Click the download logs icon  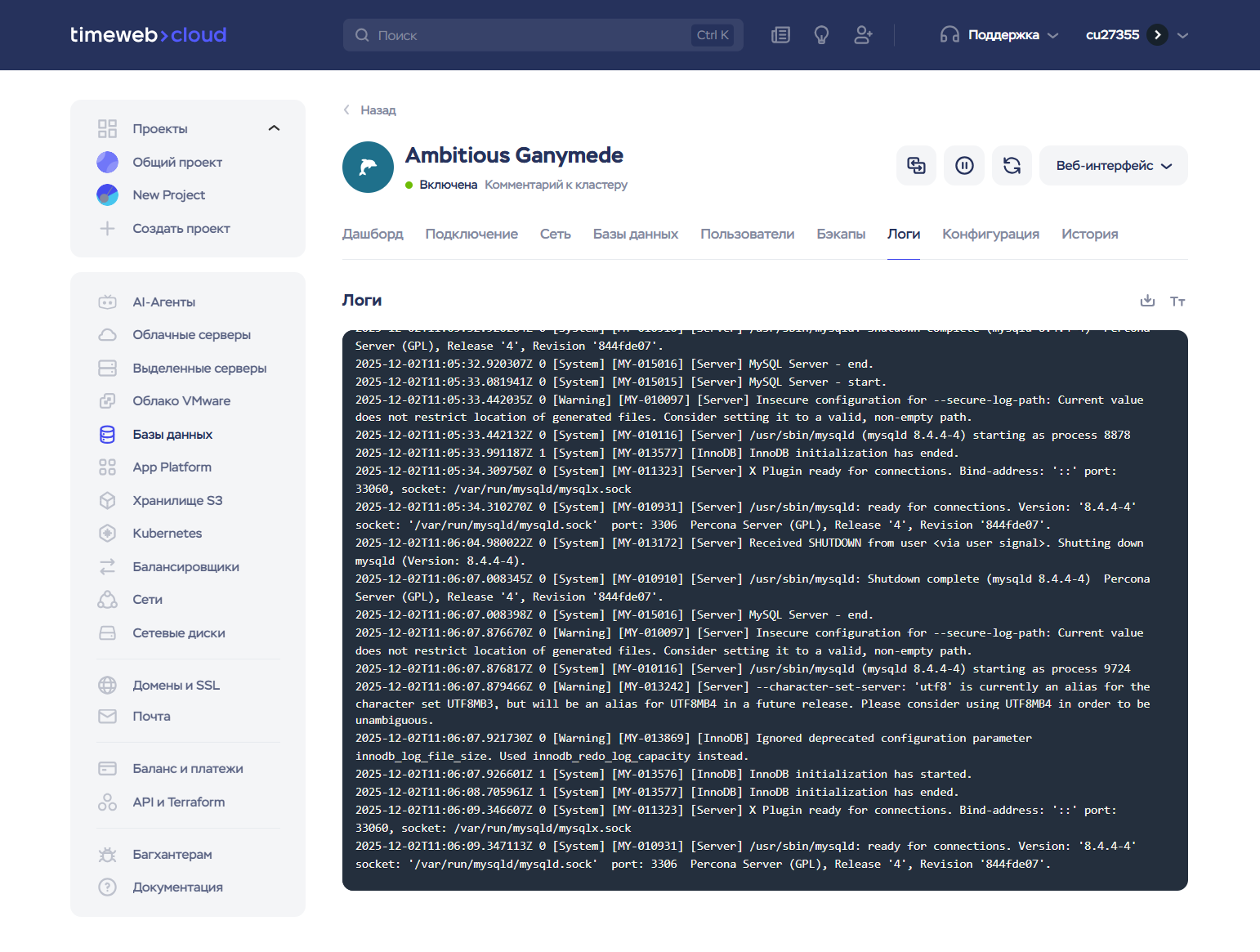(x=1147, y=301)
